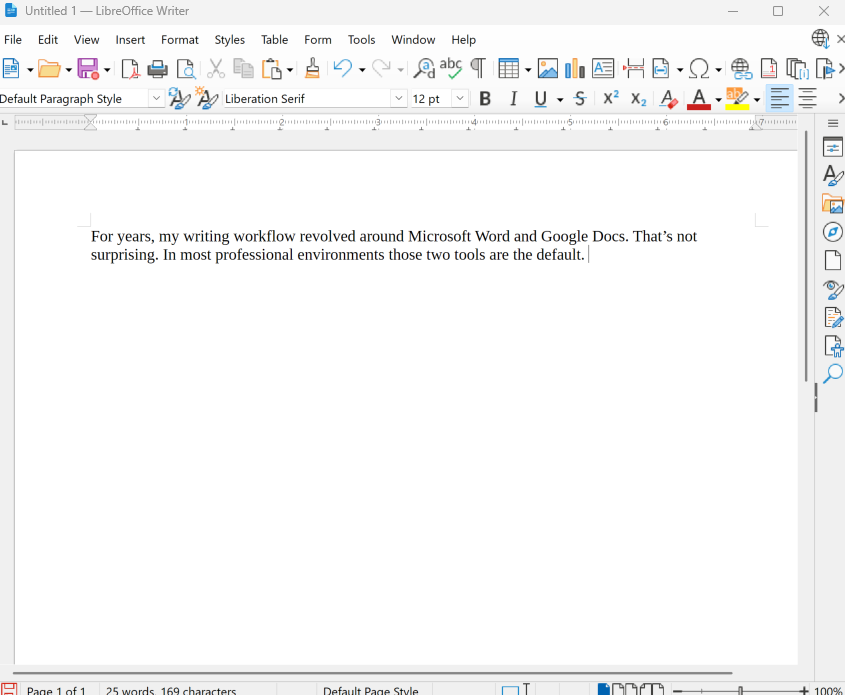This screenshot has width=845, height=695.
Task: Open the Paste options dropdown arrow
Action: coord(290,70)
